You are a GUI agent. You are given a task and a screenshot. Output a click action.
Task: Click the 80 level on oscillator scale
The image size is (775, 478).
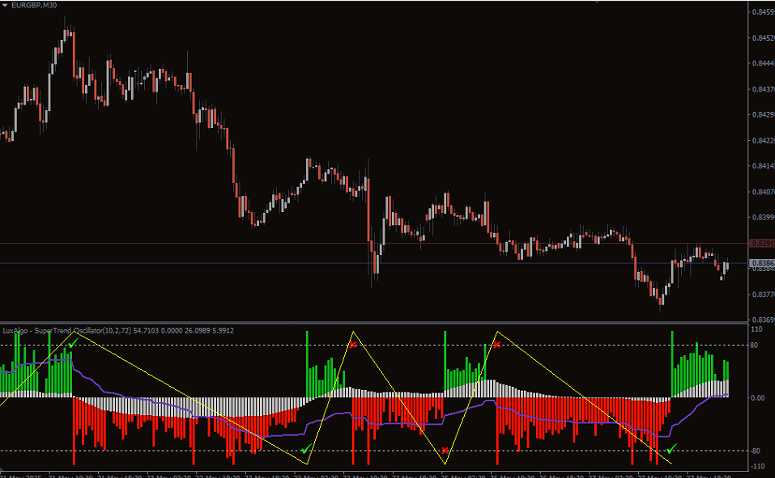[755, 345]
